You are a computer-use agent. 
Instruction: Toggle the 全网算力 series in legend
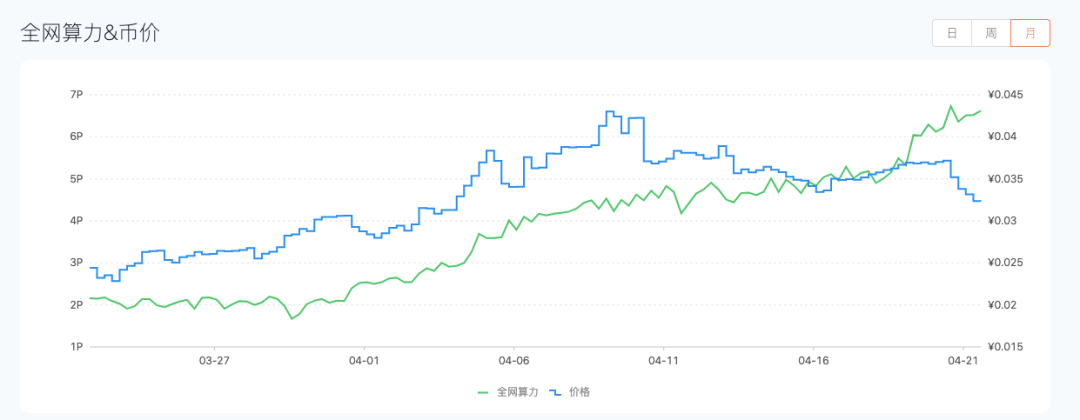coord(517,392)
